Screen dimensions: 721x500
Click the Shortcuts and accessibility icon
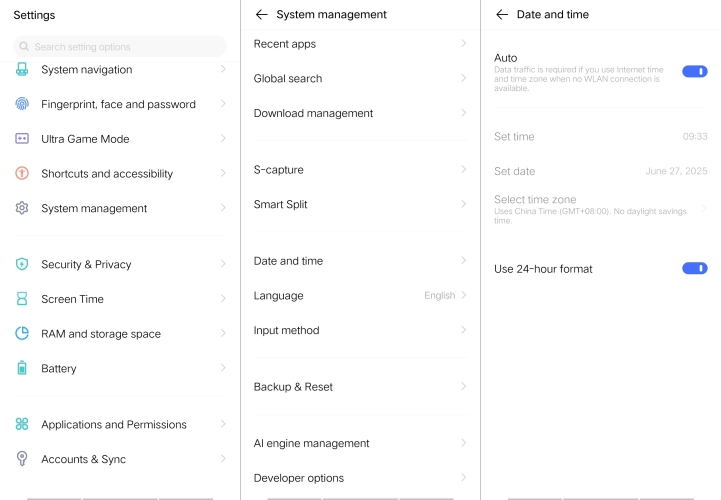click(22, 174)
